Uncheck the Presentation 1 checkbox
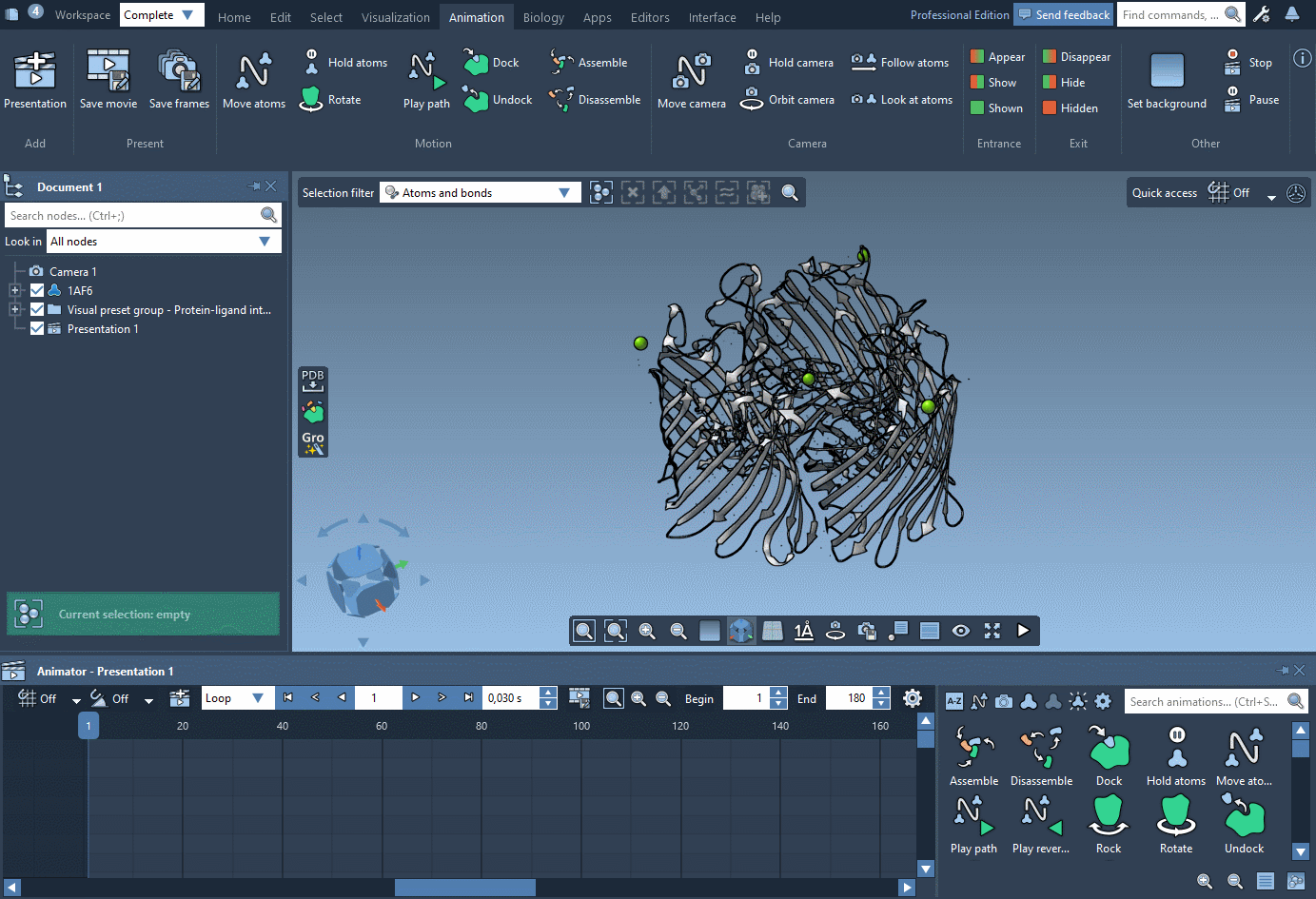Image resolution: width=1316 pixels, height=899 pixels. pyautogui.click(x=36, y=328)
